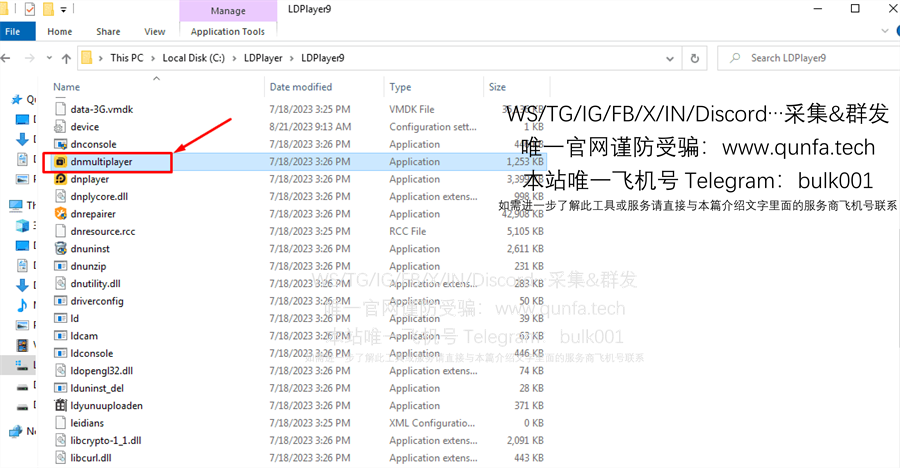Click Local Disk (C:) breadcrumb

(x=193, y=58)
